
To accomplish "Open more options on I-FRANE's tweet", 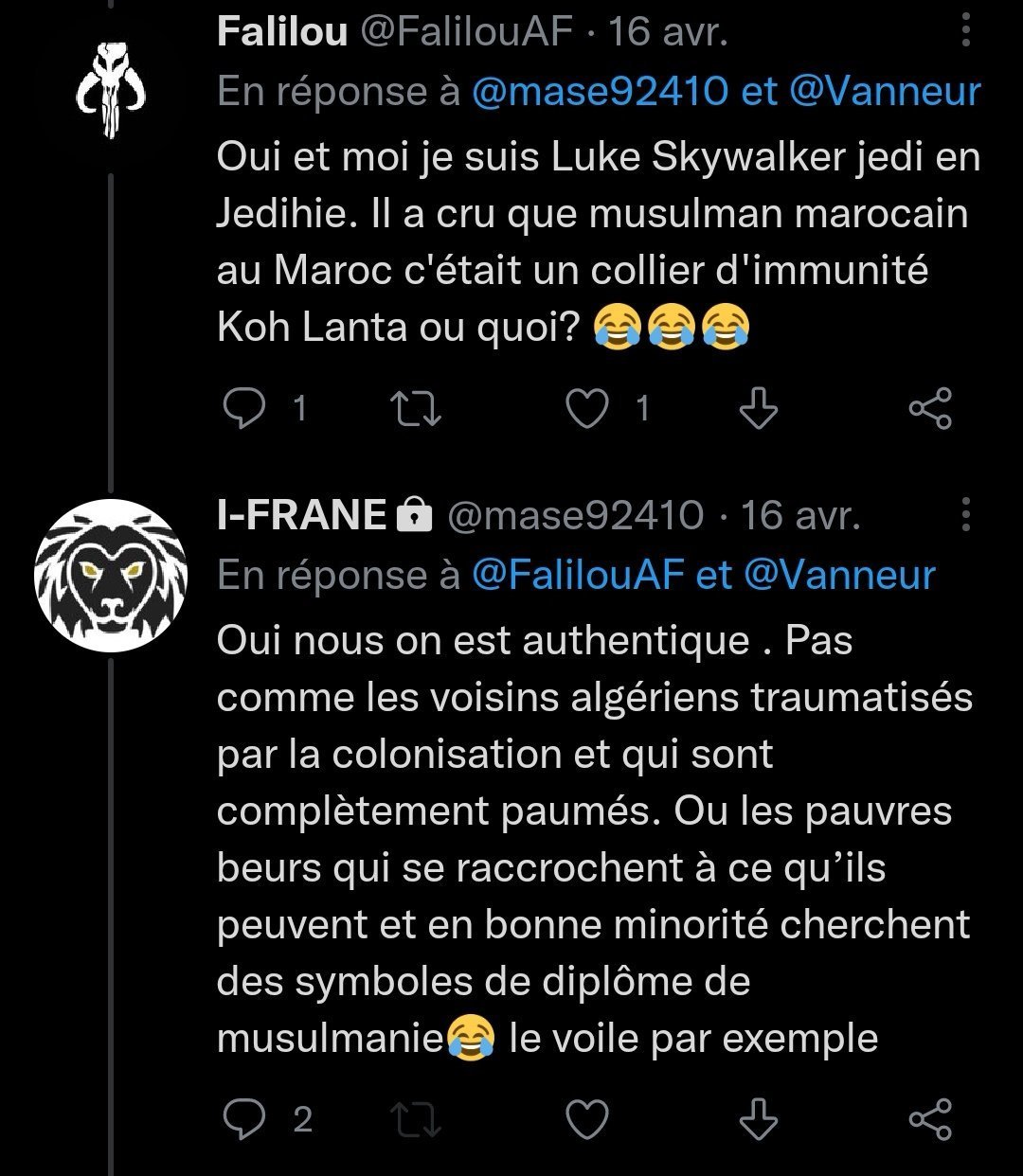I will (x=965, y=516).
